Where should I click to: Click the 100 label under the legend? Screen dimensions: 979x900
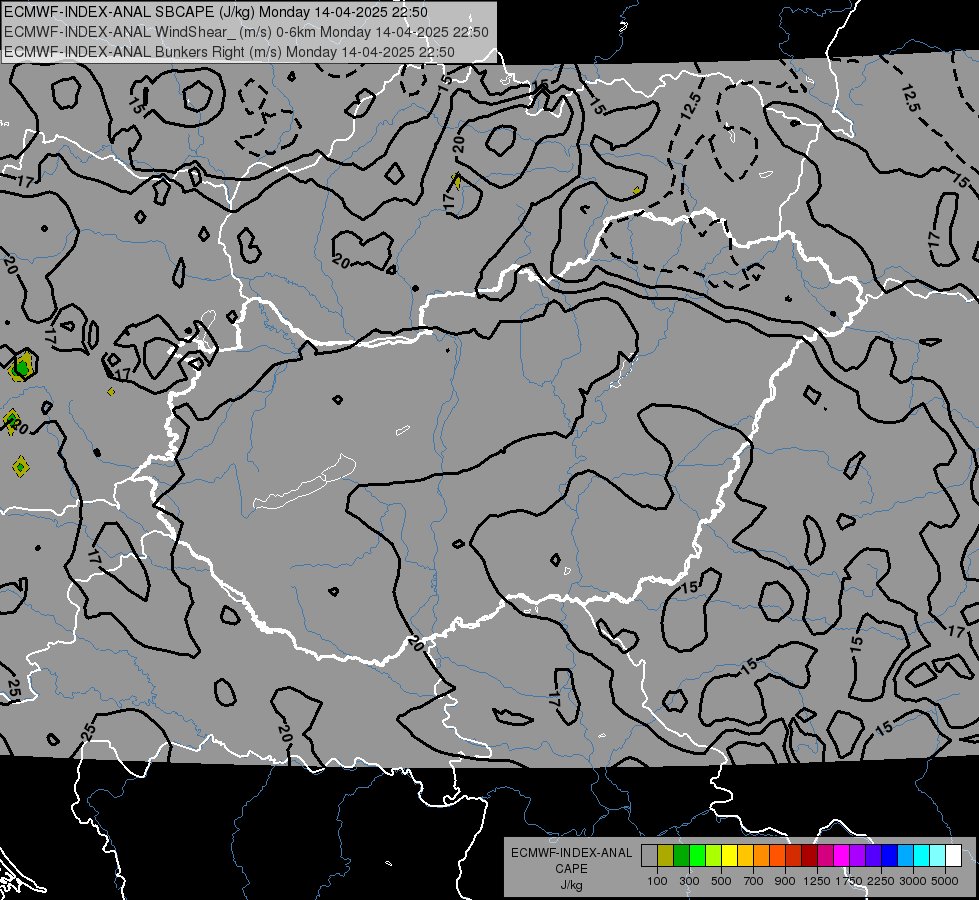[x=657, y=881]
